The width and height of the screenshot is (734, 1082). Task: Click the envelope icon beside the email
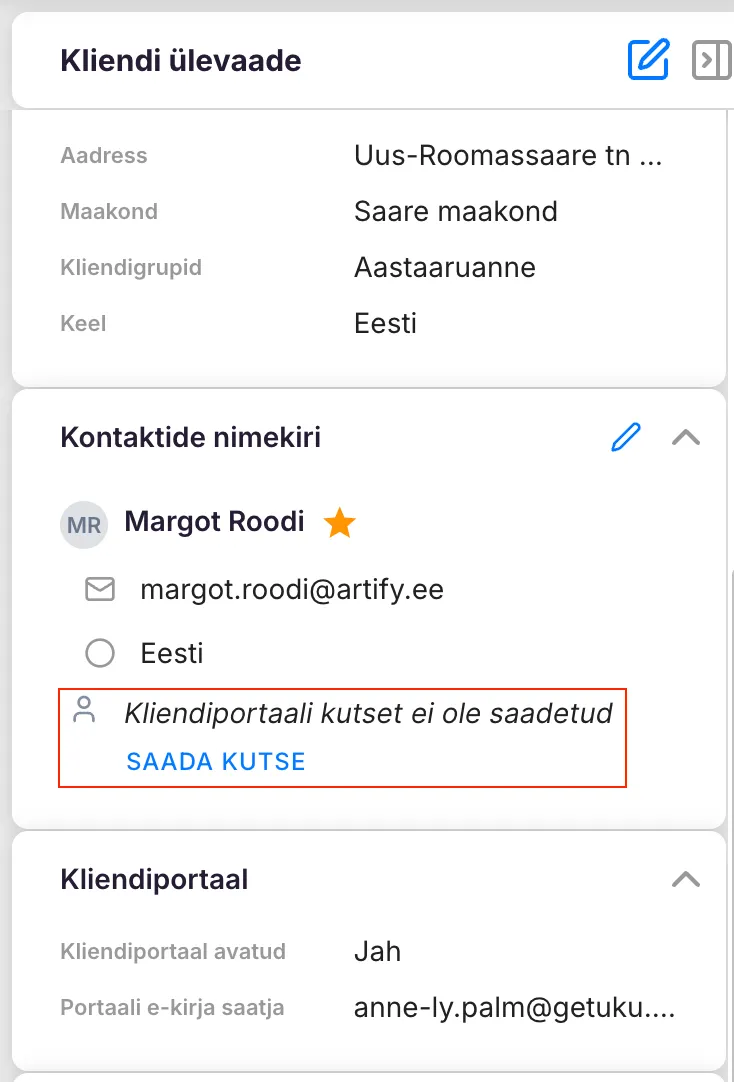pyautogui.click(x=99, y=590)
